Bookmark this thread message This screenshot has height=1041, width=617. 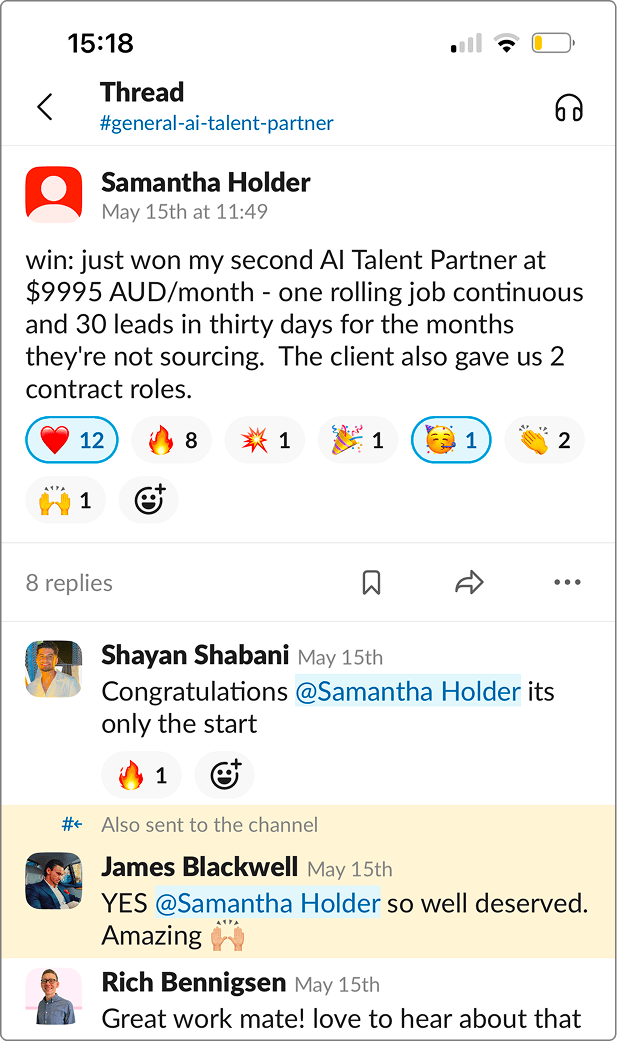371,583
